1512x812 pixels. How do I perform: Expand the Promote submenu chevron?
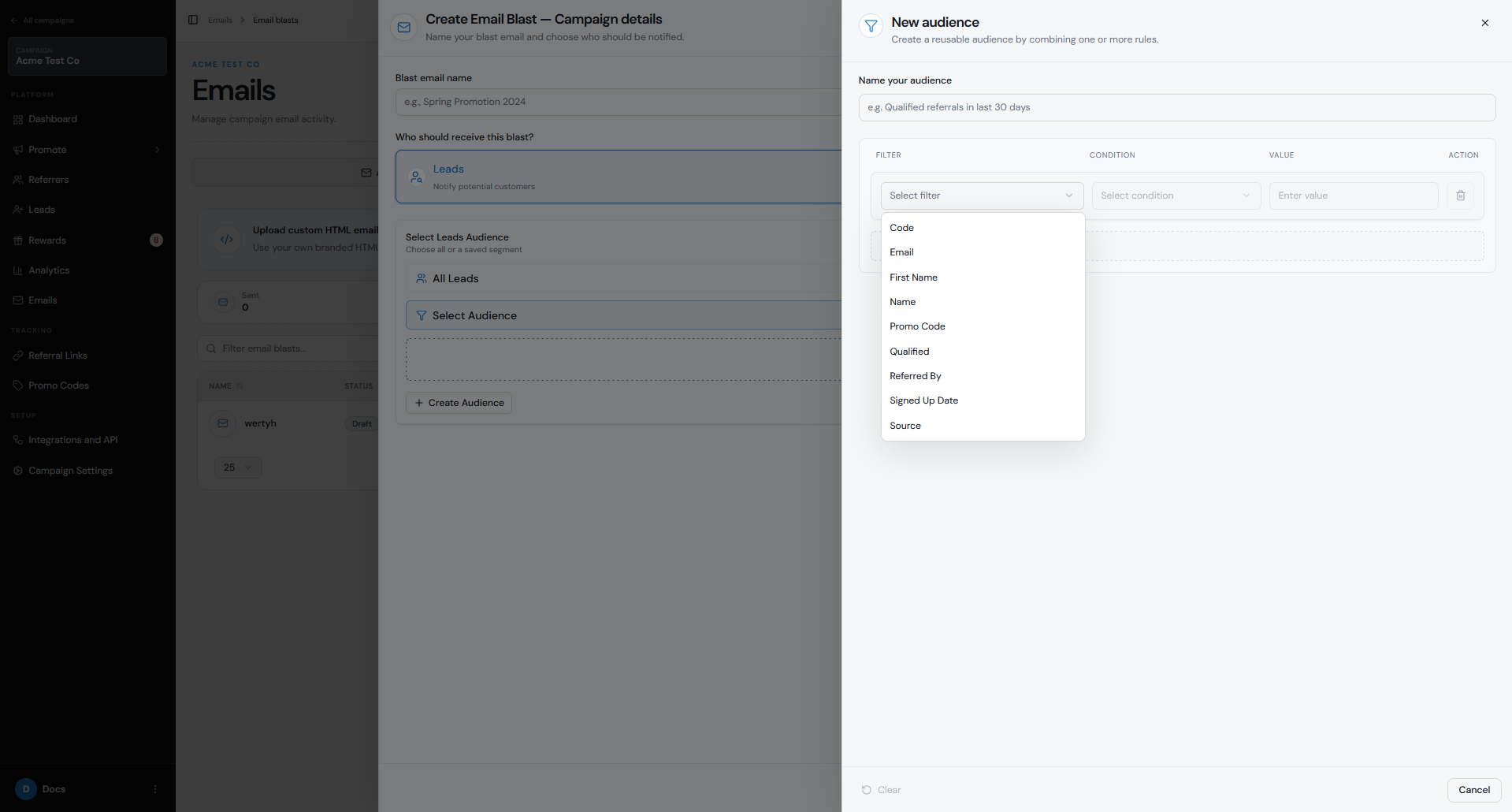click(158, 150)
